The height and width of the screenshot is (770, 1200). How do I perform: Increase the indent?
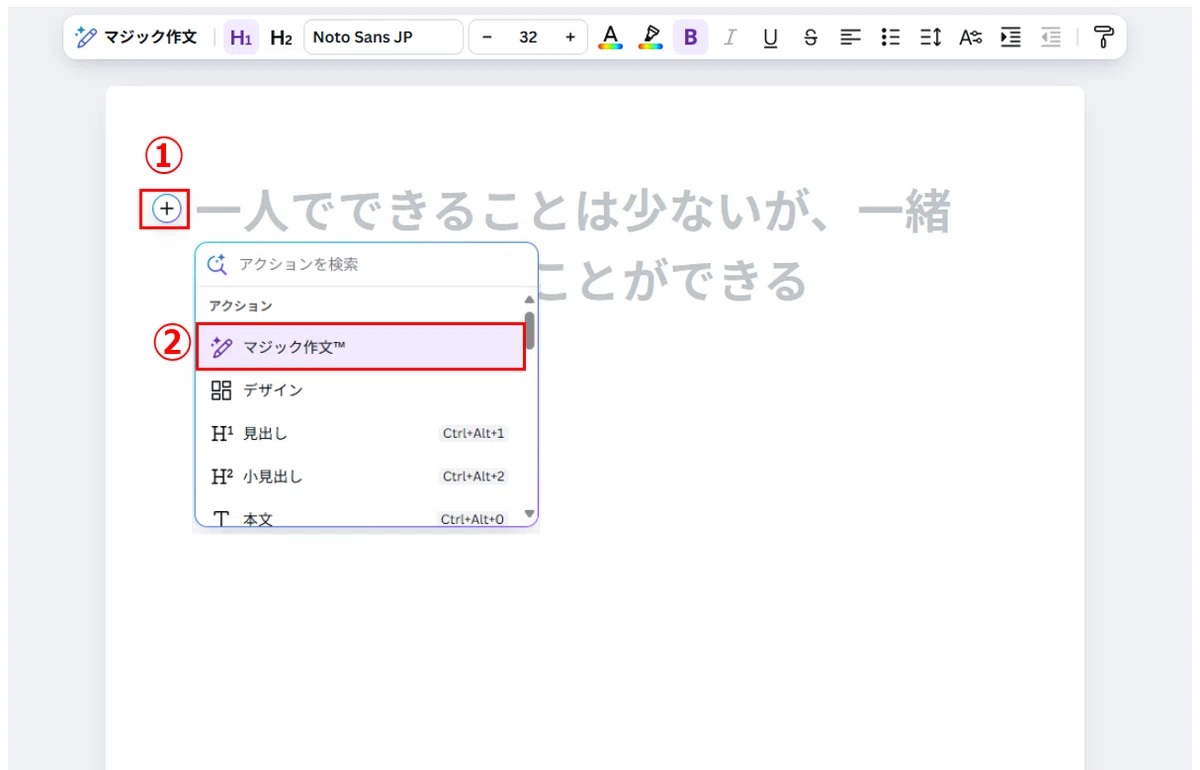(1011, 37)
